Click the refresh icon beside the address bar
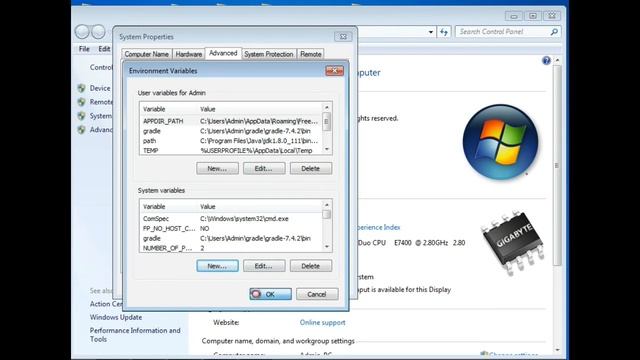This screenshot has width=640, height=360. [444, 32]
